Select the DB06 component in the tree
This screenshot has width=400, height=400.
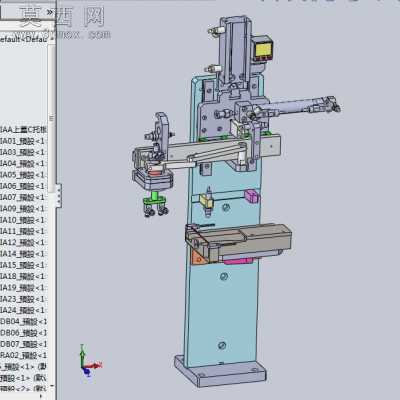click(23, 333)
